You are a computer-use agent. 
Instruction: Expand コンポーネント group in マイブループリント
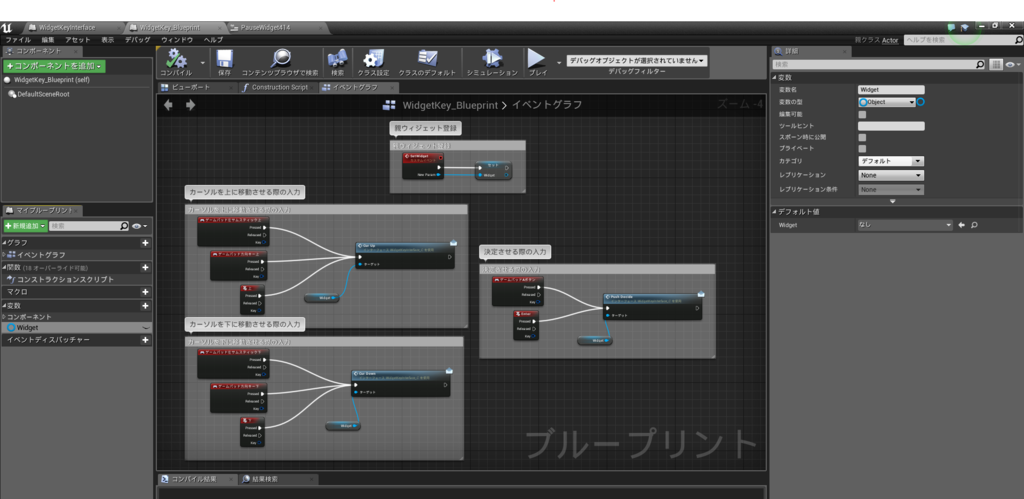coord(4,317)
